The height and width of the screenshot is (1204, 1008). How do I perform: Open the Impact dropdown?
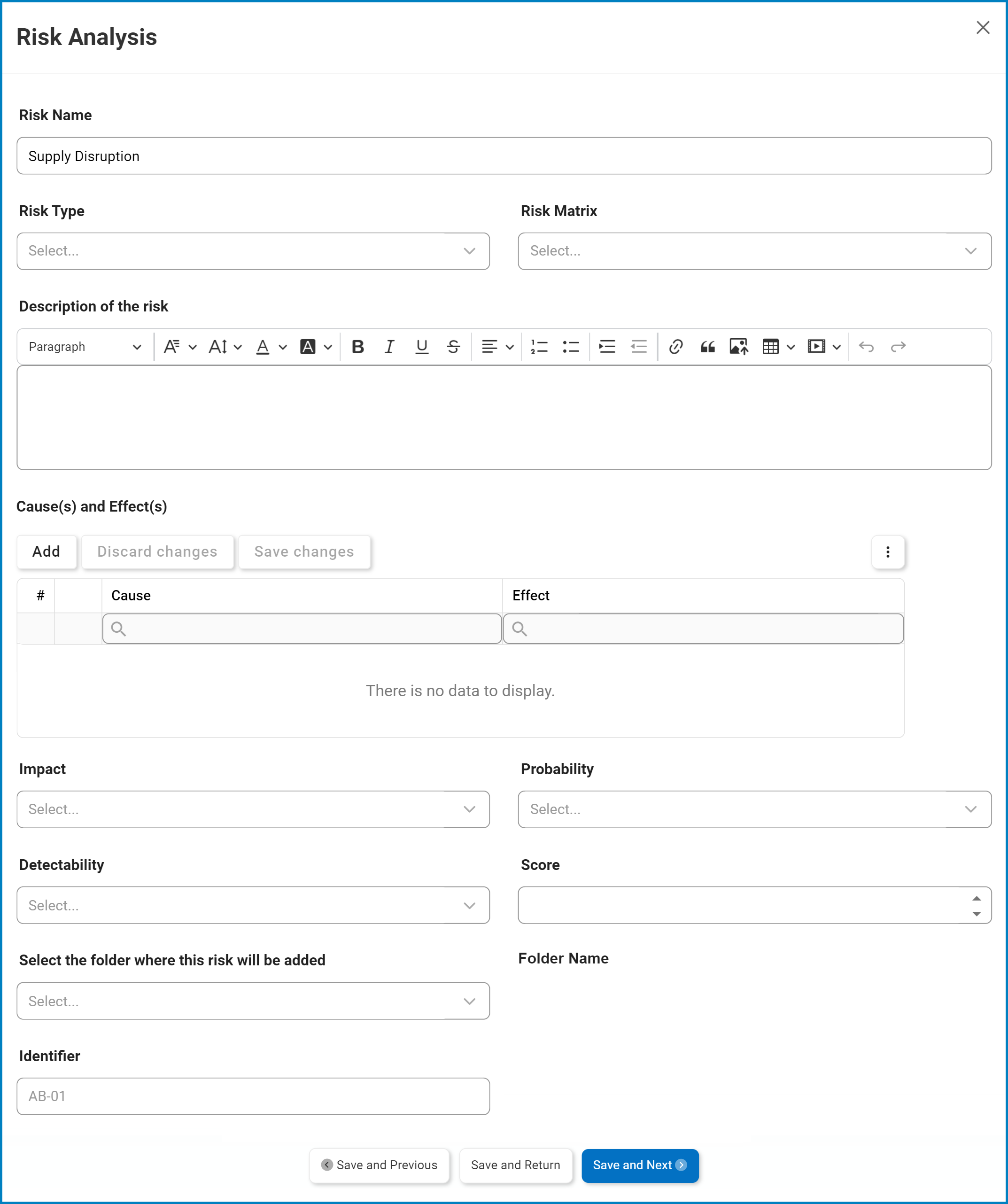(x=253, y=809)
